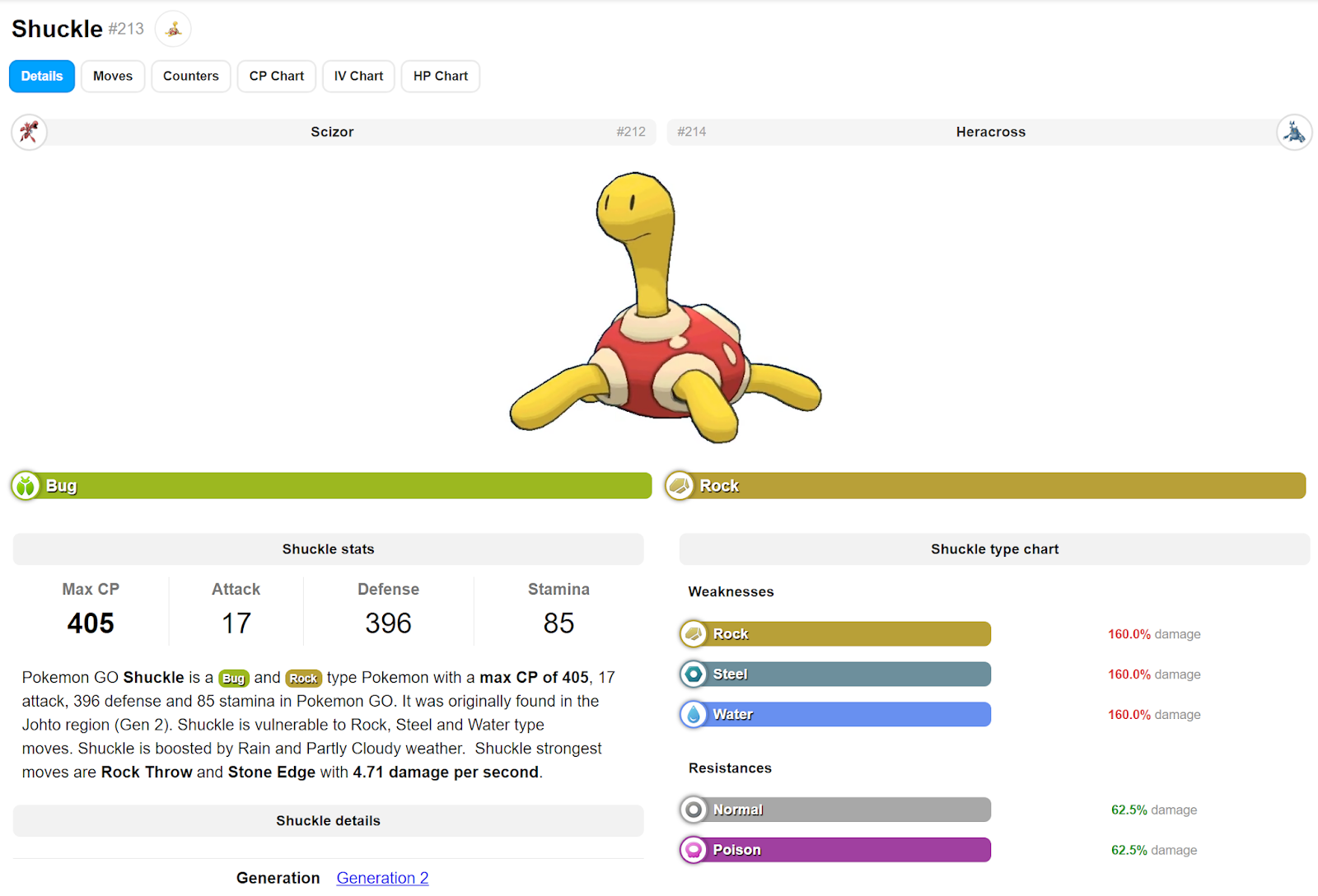Click the Shuckle stats header
The height and width of the screenshot is (896, 1318).
(x=328, y=549)
